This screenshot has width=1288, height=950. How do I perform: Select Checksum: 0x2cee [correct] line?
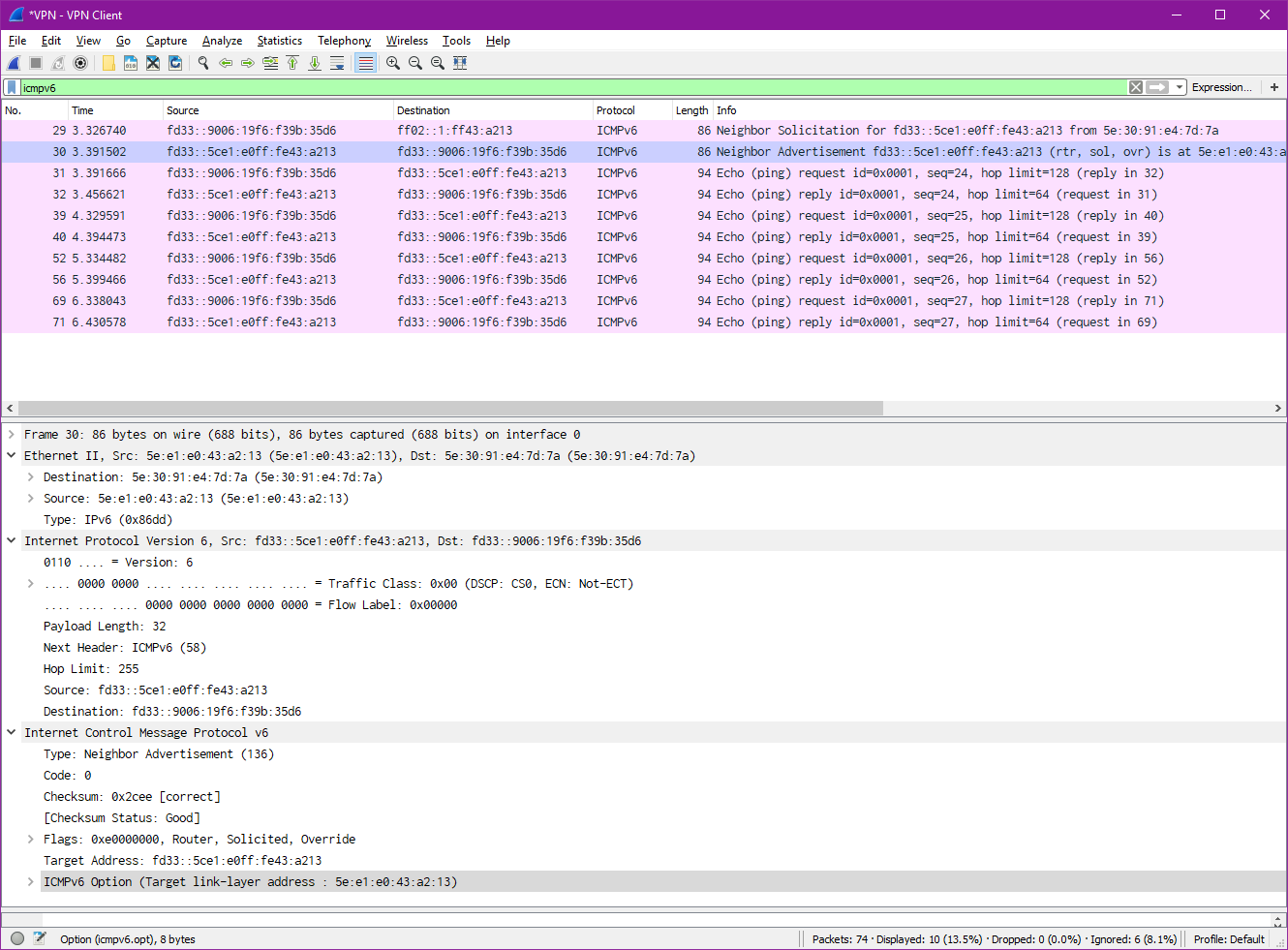point(132,797)
